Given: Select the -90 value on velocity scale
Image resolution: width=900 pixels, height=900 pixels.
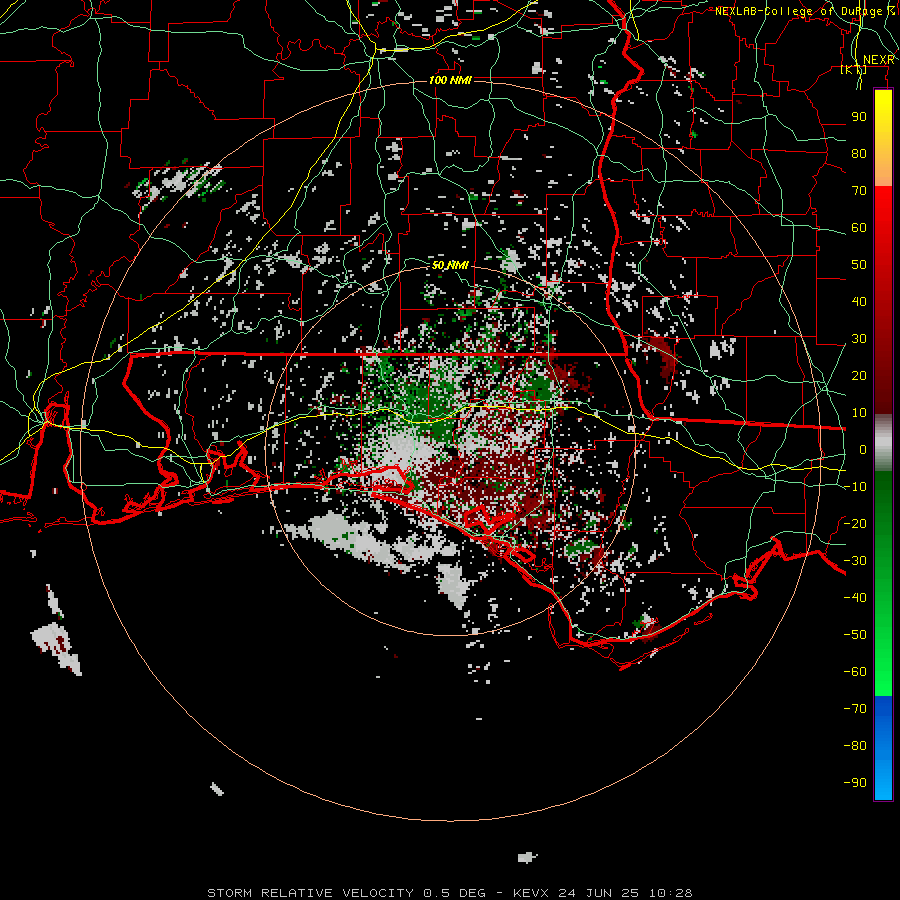Looking at the screenshot, I should pyautogui.click(x=855, y=783).
